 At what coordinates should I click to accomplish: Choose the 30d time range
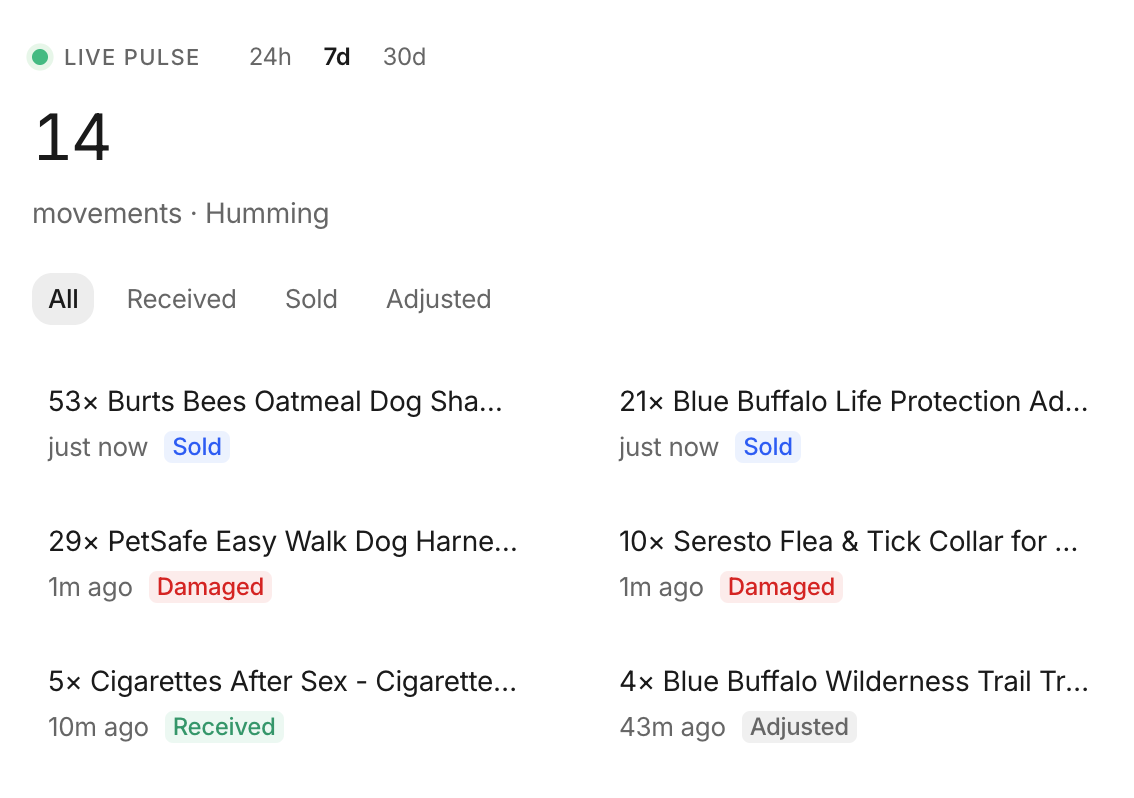tap(404, 57)
